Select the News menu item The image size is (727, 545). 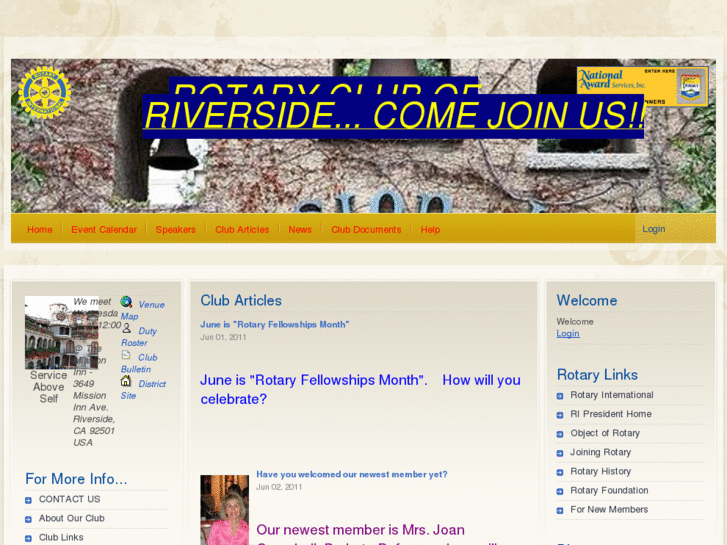300,229
